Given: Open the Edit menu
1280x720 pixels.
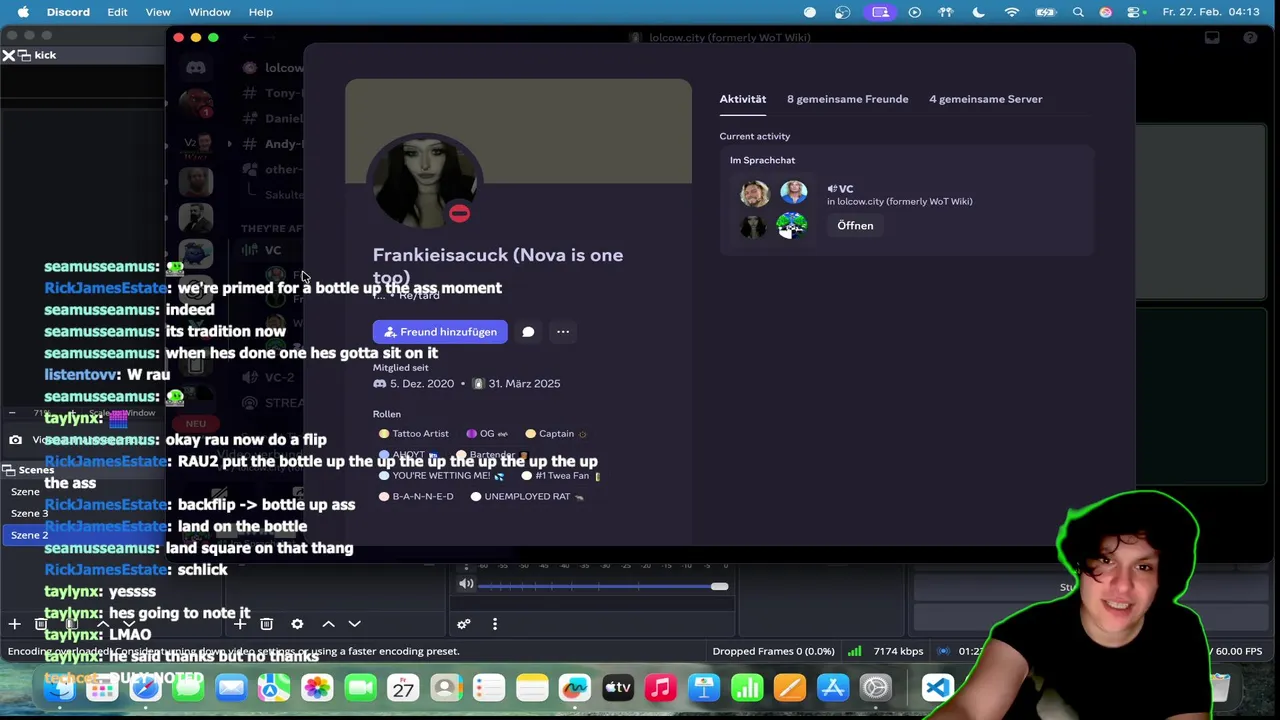Looking at the screenshot, I should point(117,12).
